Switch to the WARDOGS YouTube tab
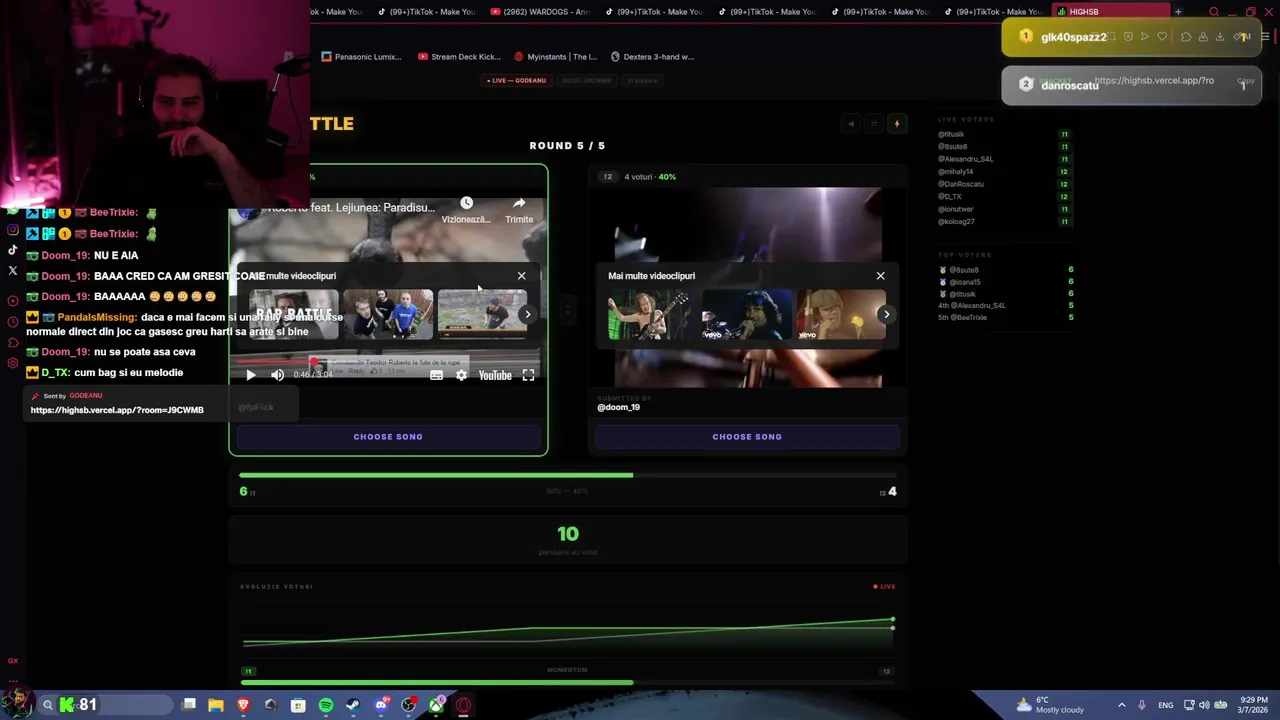The height and width of the screenshot is (720, 1280). (x=543, y=12)
